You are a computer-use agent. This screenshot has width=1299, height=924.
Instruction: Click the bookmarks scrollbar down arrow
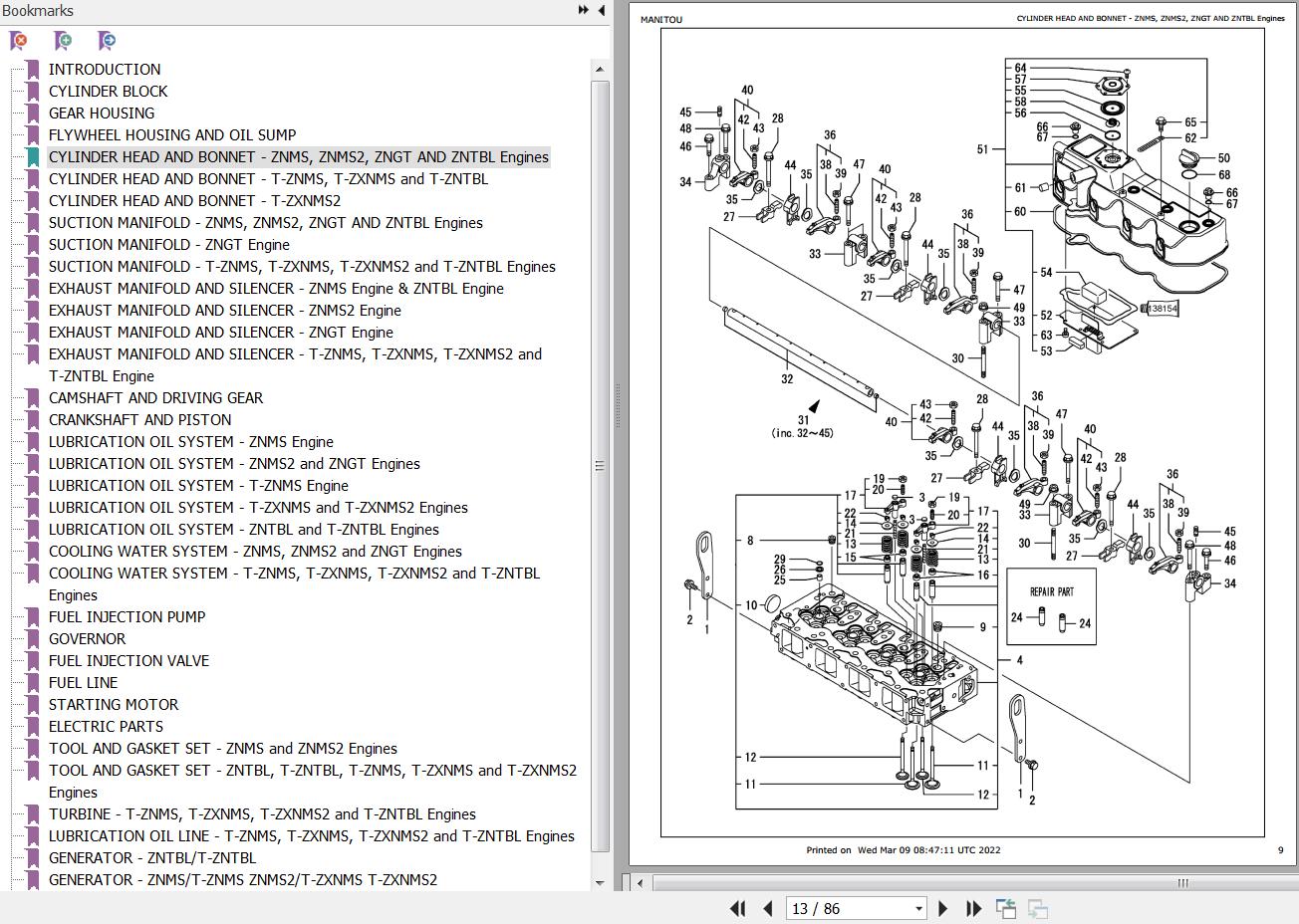coord(599,882)
